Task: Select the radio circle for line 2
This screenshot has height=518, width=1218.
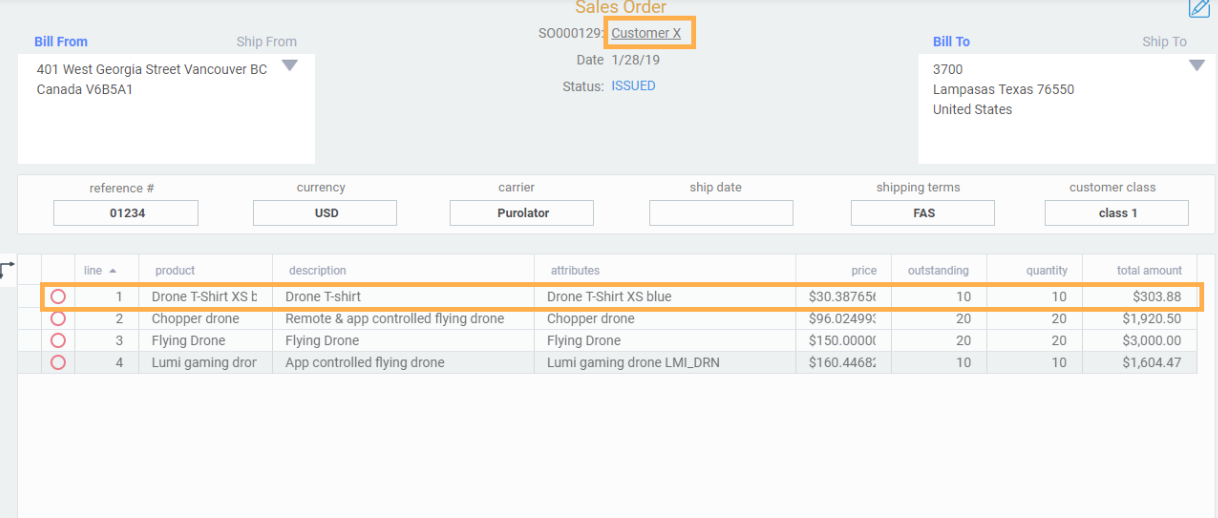Action: tap(58, 319)
